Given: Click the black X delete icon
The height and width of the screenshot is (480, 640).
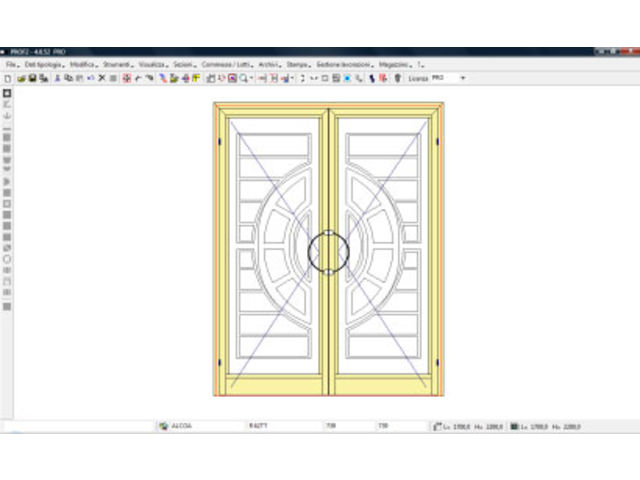Looking at the screenshot, I should pyautogui.click(x=102, y=78).
